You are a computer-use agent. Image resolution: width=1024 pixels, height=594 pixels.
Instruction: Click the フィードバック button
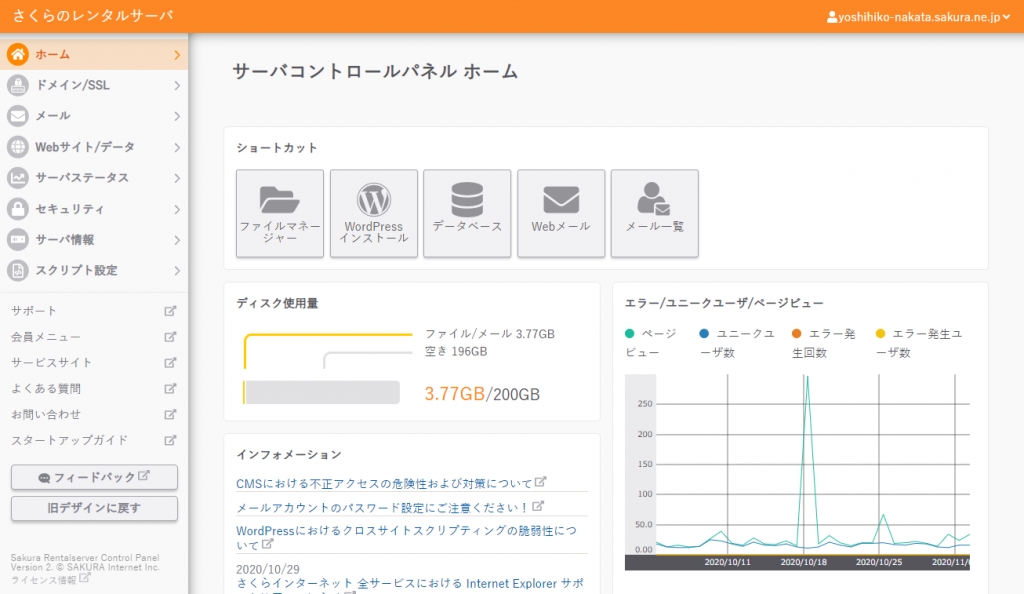(94, 477)
